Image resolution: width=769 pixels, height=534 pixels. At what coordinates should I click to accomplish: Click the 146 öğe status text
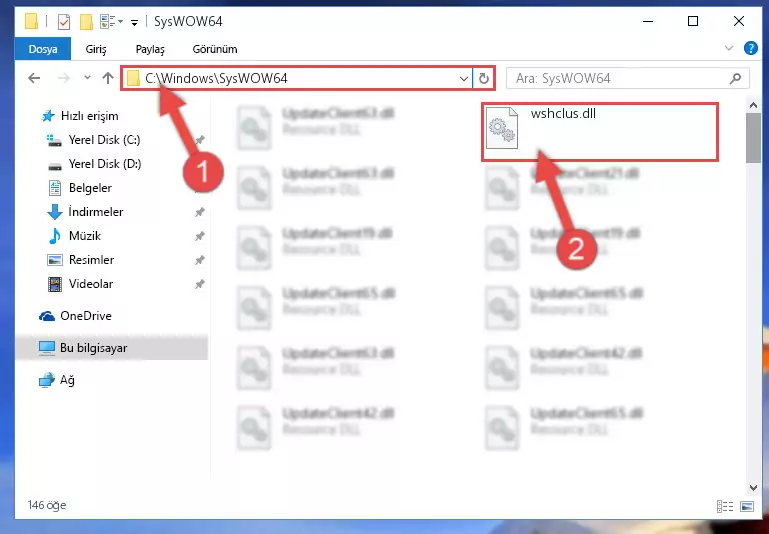click(x=47, y=505)
